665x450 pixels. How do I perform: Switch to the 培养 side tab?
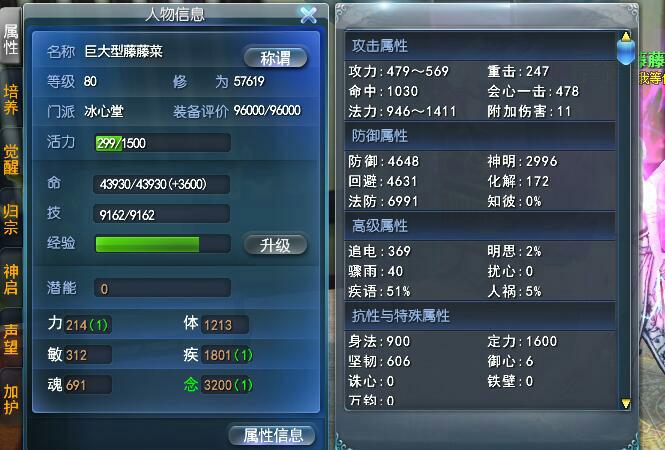(x=11, y=100)
